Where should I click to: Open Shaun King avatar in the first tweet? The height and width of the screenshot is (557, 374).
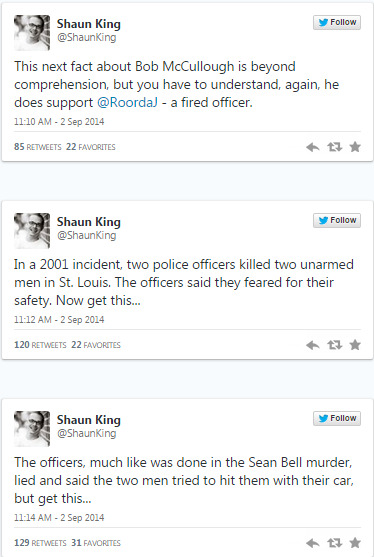pyautogui.click(x=32, y=33)
